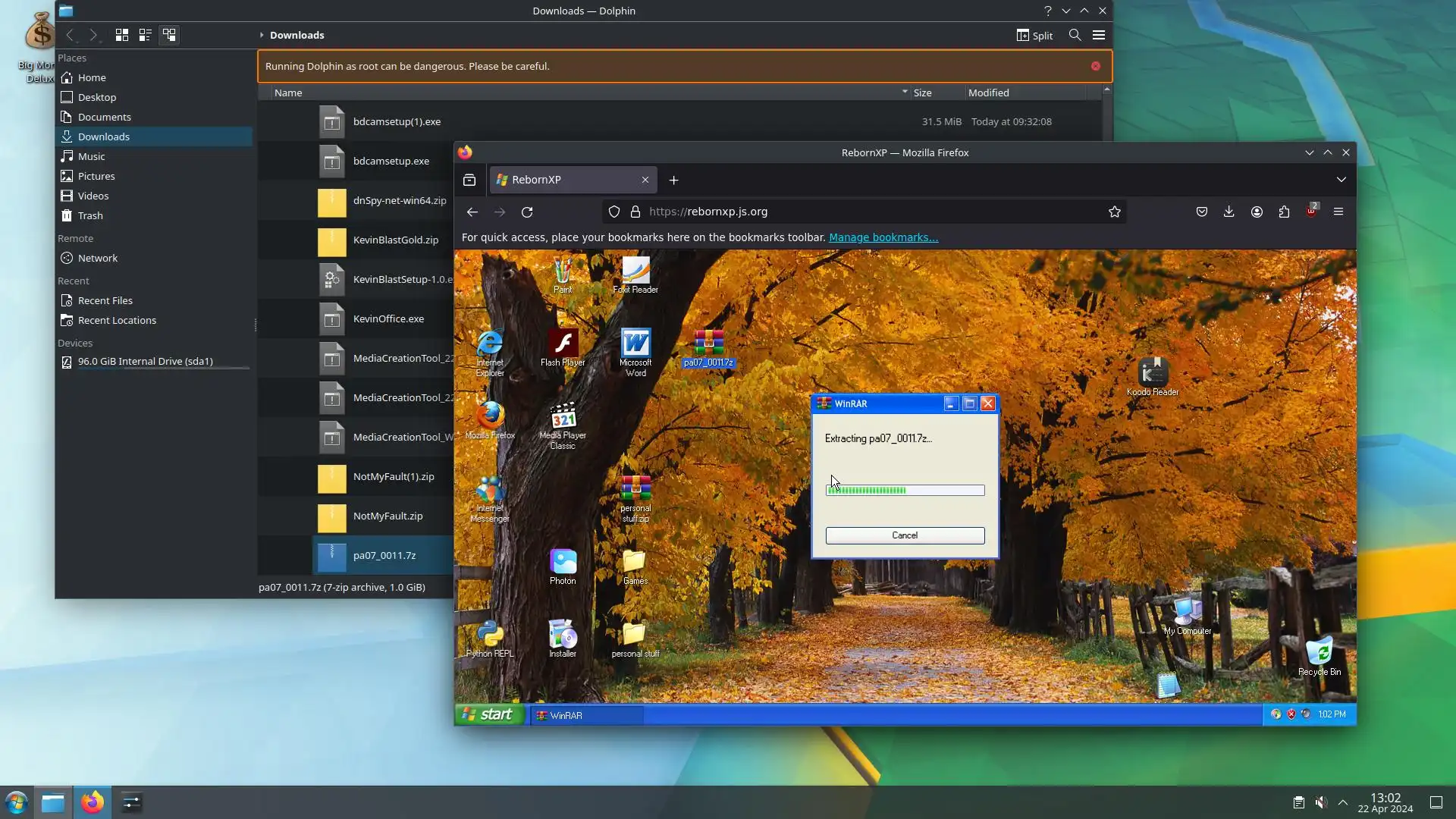Open the XP start menu
This screenshot has width=1456, height=819.
pyautogui.click(x=489, y=714)
